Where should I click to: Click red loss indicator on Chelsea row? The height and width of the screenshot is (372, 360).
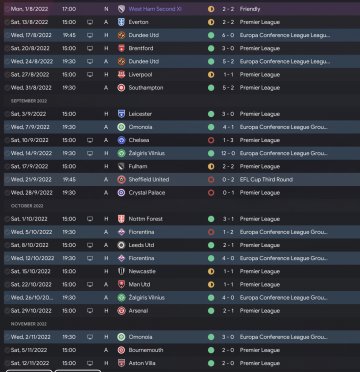pos(211,140)
